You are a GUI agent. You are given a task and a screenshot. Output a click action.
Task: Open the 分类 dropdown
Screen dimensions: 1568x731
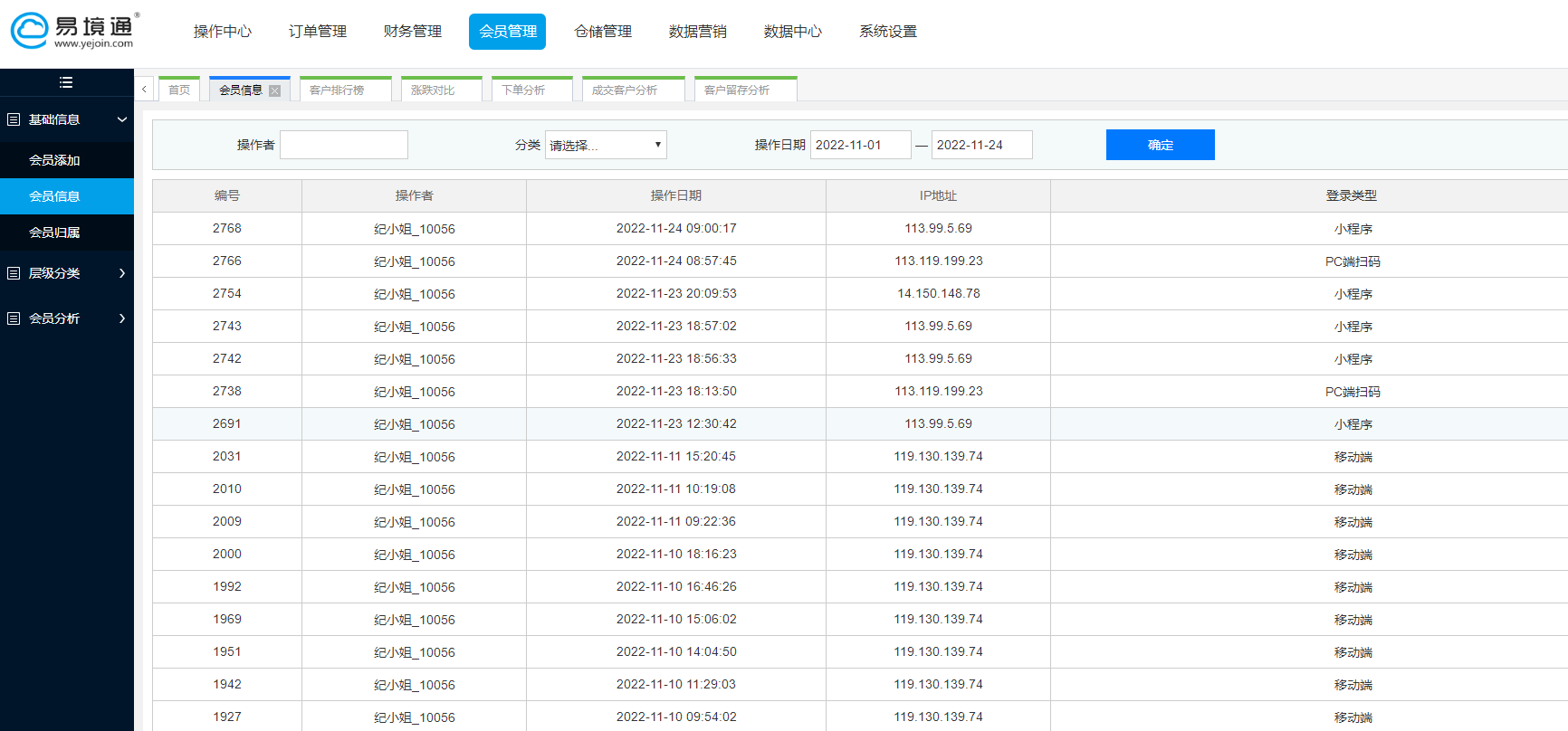coord(606,145)
